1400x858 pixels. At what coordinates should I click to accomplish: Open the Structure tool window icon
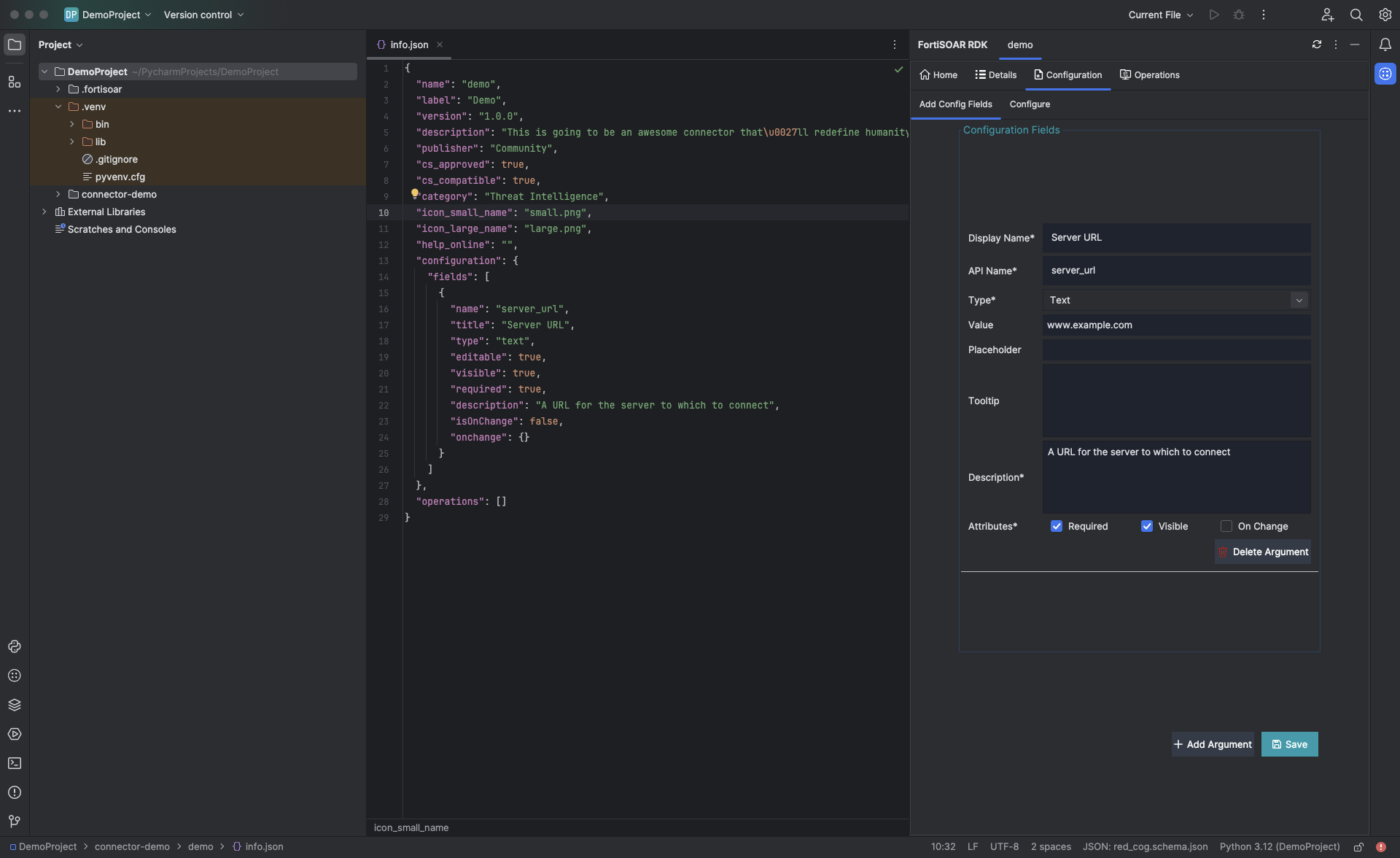[x=14, y=82]
